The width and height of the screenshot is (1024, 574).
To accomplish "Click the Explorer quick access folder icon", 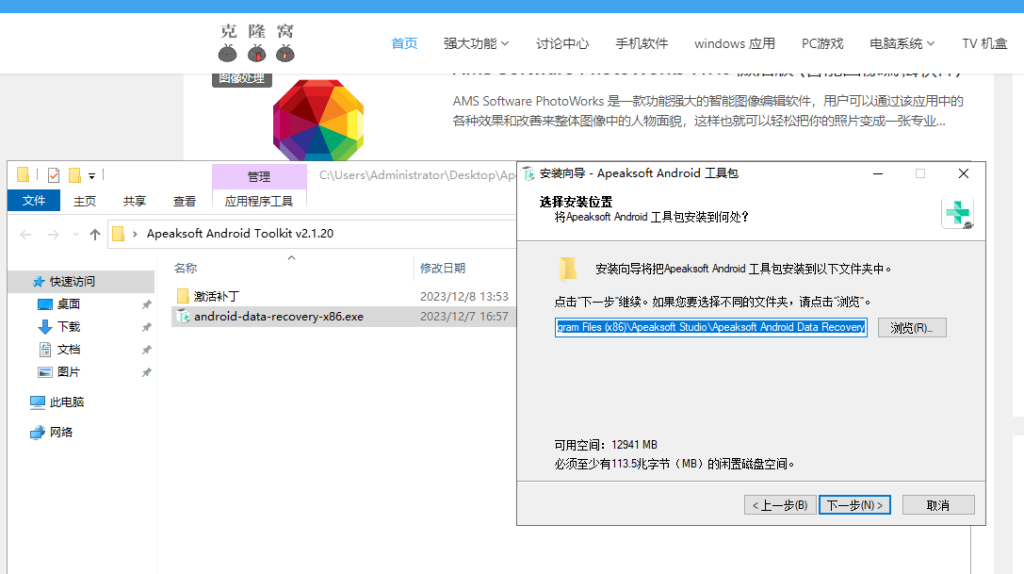I will pyautogui.click(x=23, y=174).
